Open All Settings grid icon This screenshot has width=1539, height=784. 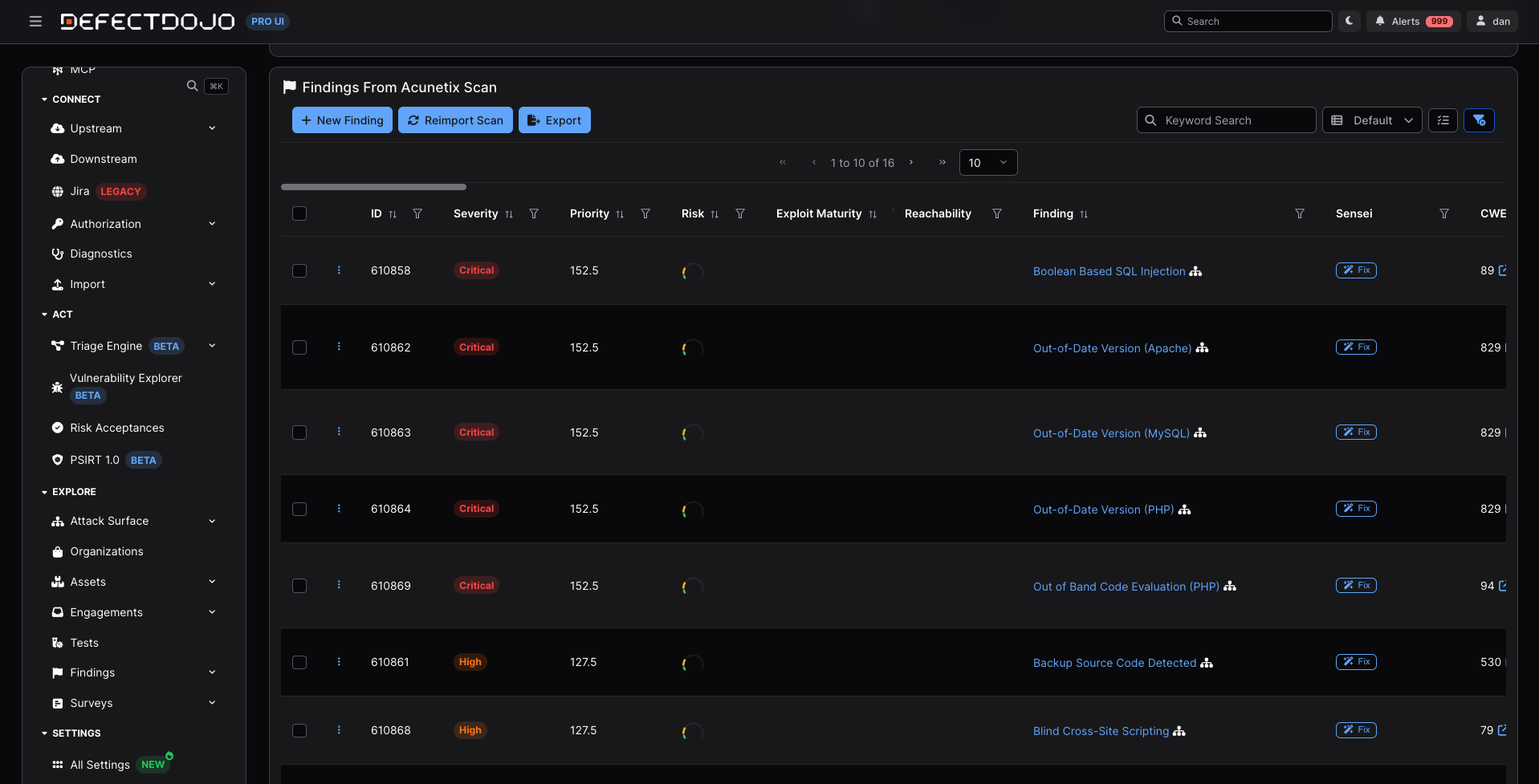tap(57, 765)
